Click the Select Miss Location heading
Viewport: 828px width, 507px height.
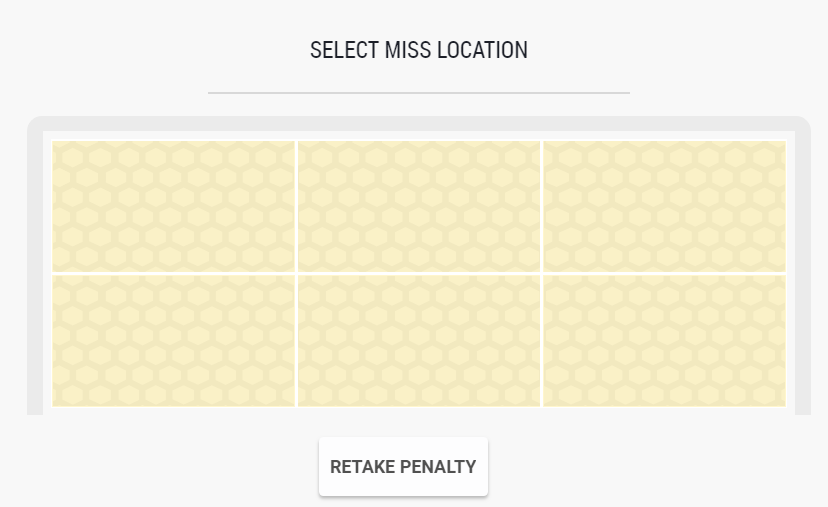pyautogui.click(x=418, y=50)
